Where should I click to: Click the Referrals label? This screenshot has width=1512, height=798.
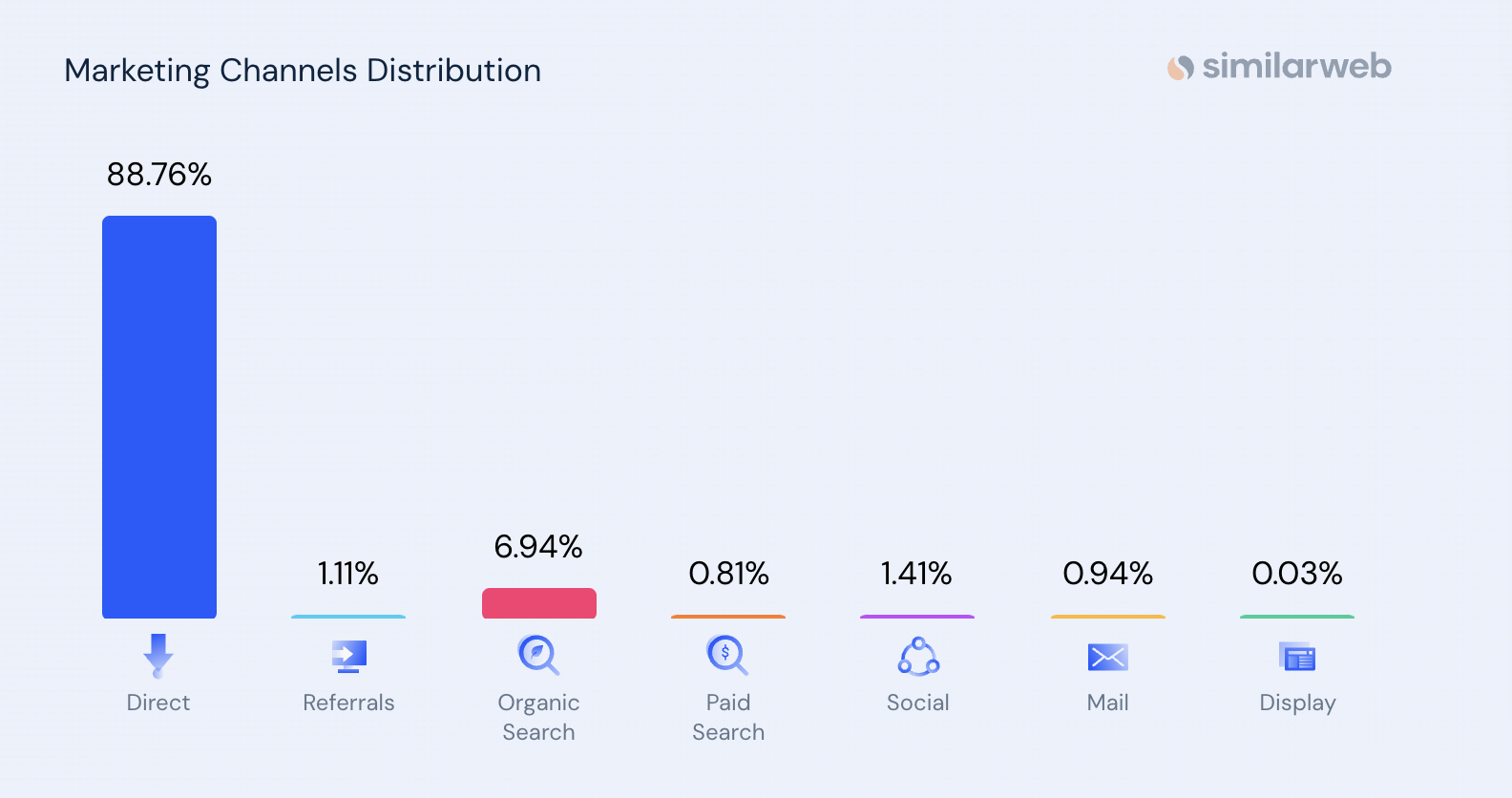[x=348, y=703]
